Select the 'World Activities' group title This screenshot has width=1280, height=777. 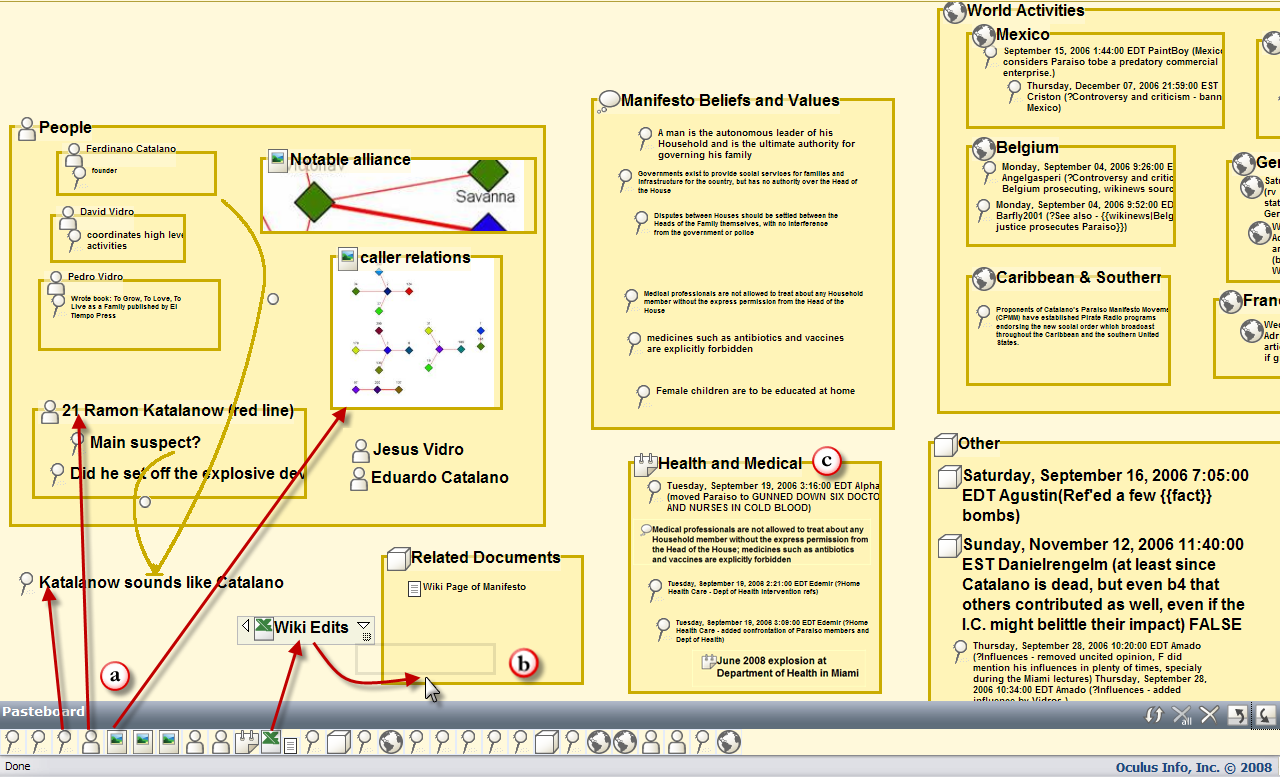tap(1026, 11)
